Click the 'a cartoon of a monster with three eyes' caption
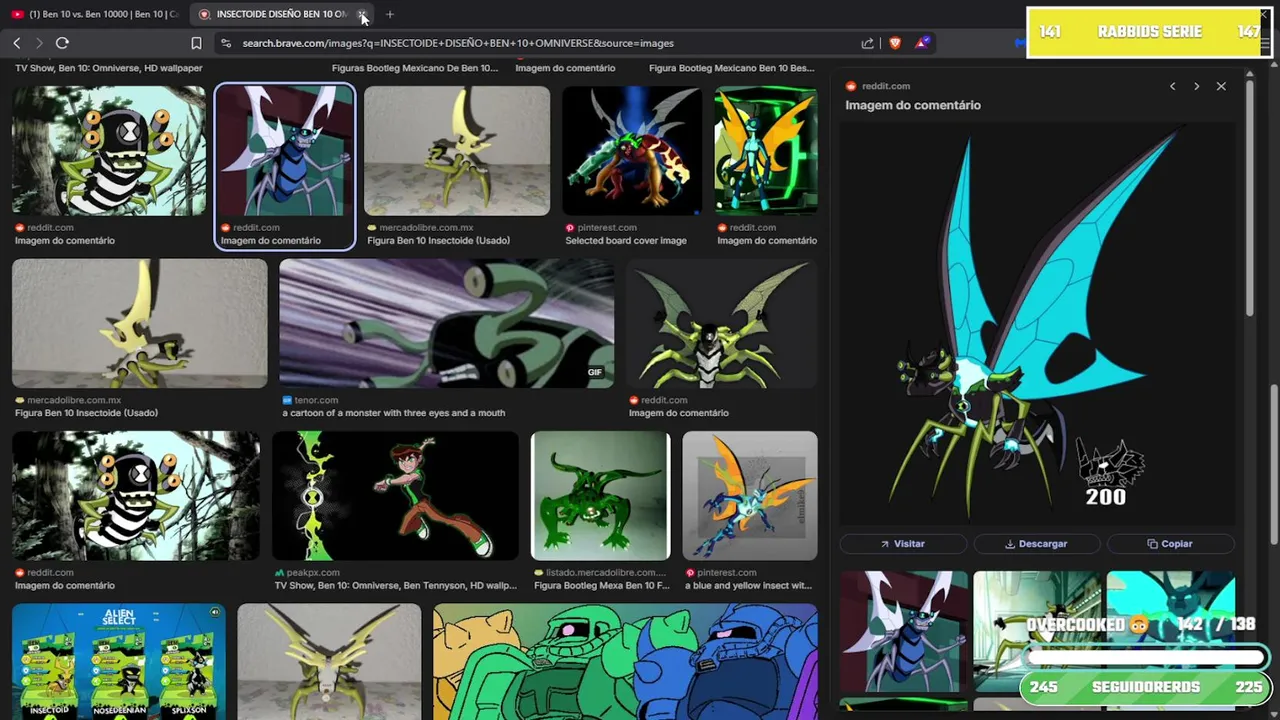1280x720 pixels. (x=394, y=413)
